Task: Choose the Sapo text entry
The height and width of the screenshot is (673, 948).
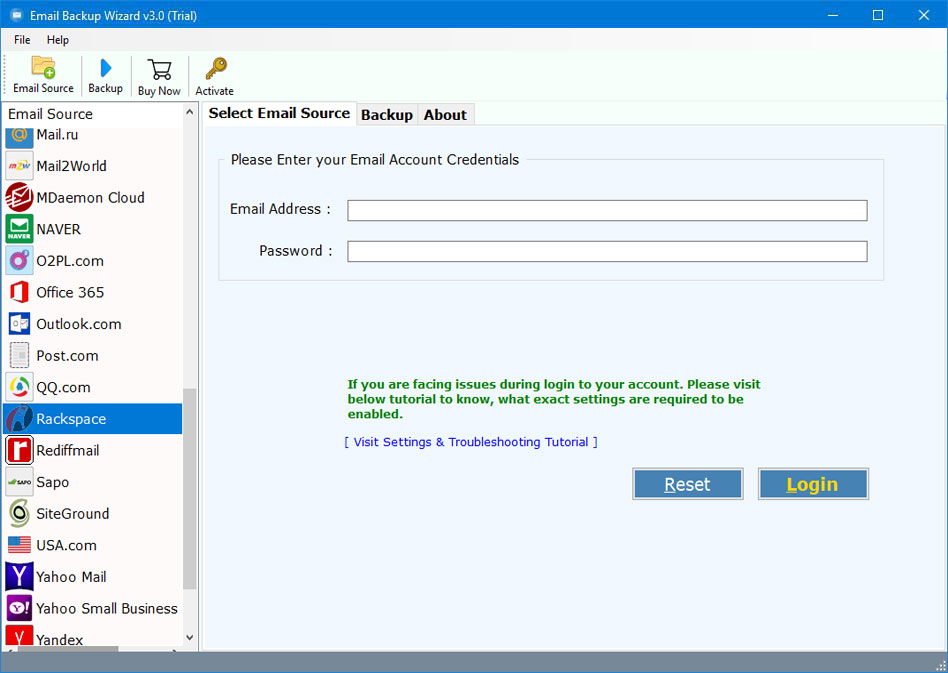Action: pos(53,482)
